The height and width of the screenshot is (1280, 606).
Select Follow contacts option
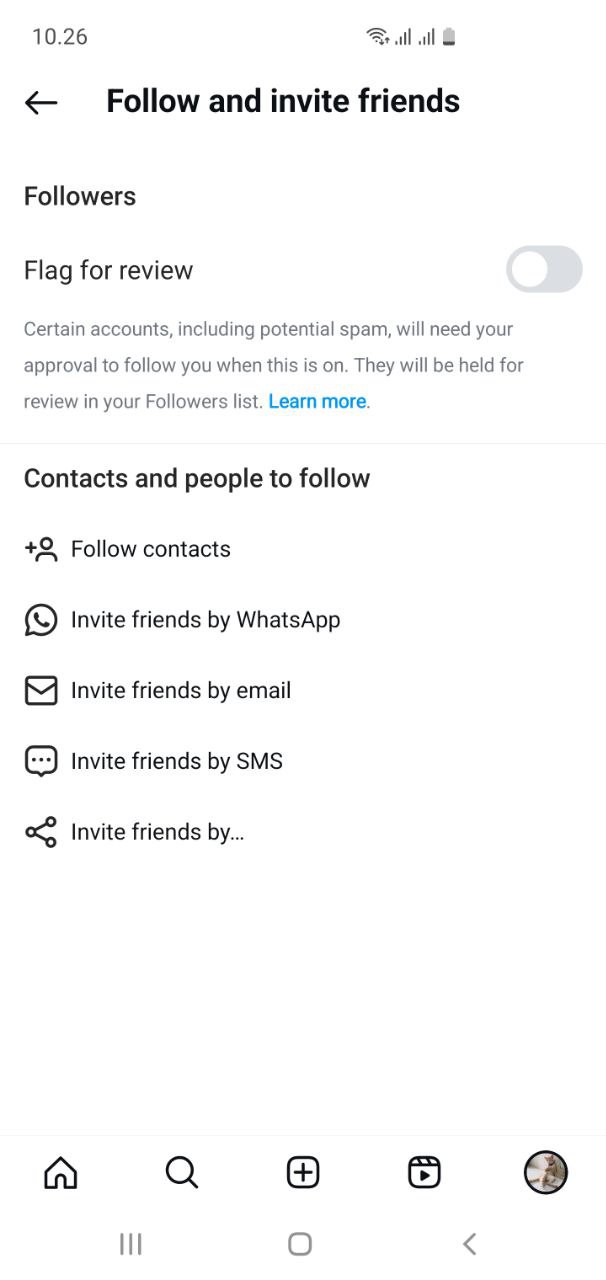[303, 549]
